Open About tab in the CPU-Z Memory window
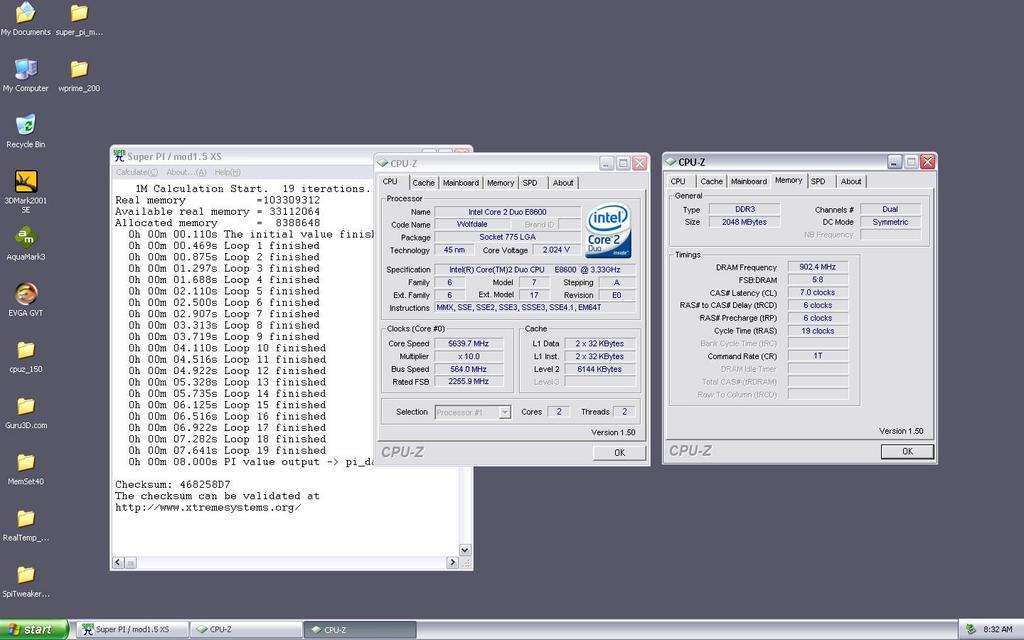1024x640 pixels. click(x=851, y=182)
